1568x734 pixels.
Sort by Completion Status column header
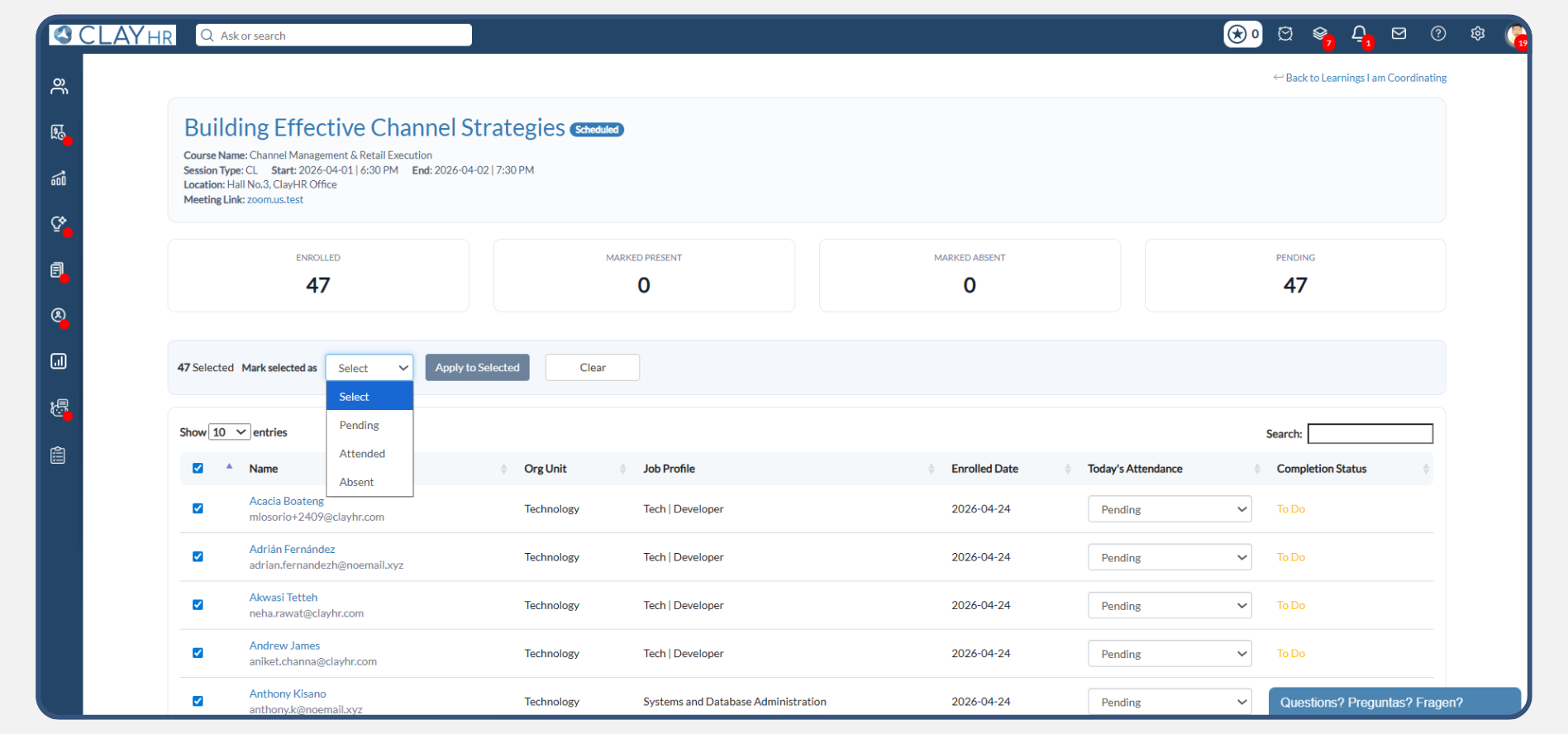pos(1352,469)
